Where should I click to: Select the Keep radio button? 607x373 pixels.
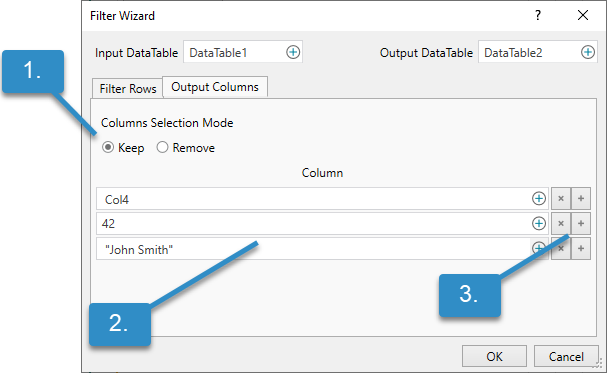pyautogui.click(x=108, y=147)
